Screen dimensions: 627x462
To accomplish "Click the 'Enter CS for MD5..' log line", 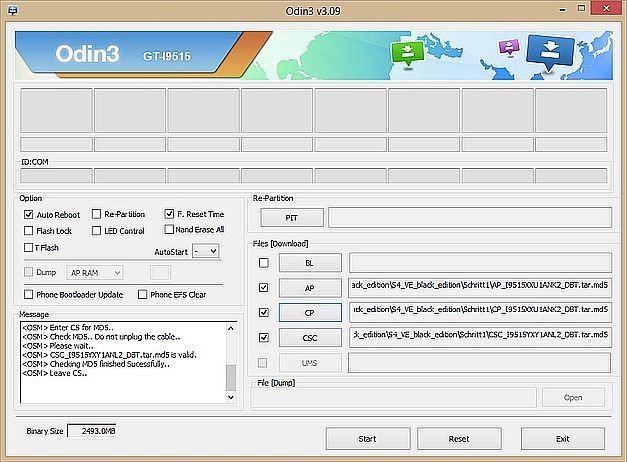I will (68, 327).
